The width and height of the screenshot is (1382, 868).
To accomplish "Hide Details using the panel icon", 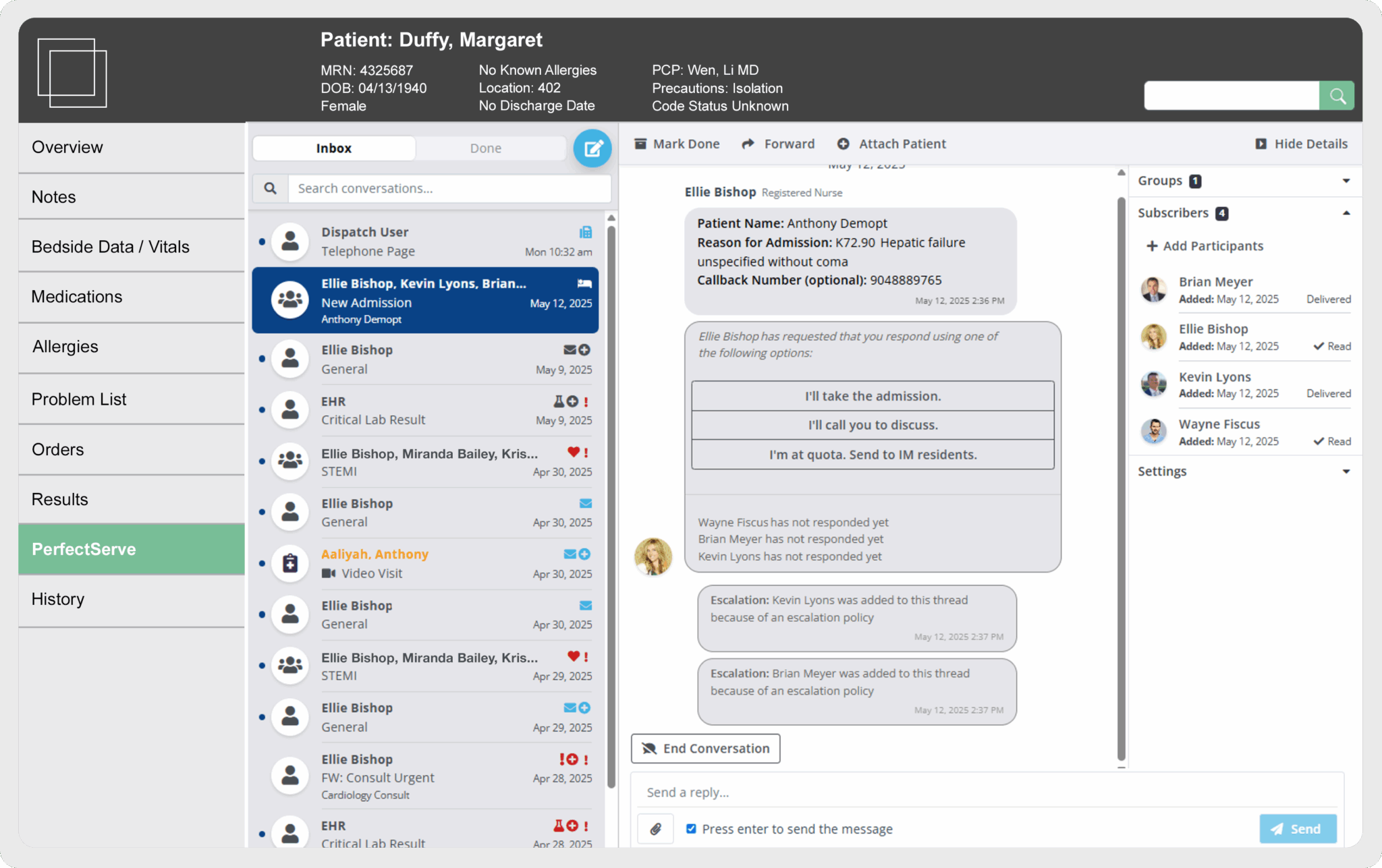I will click(1261, 143).
